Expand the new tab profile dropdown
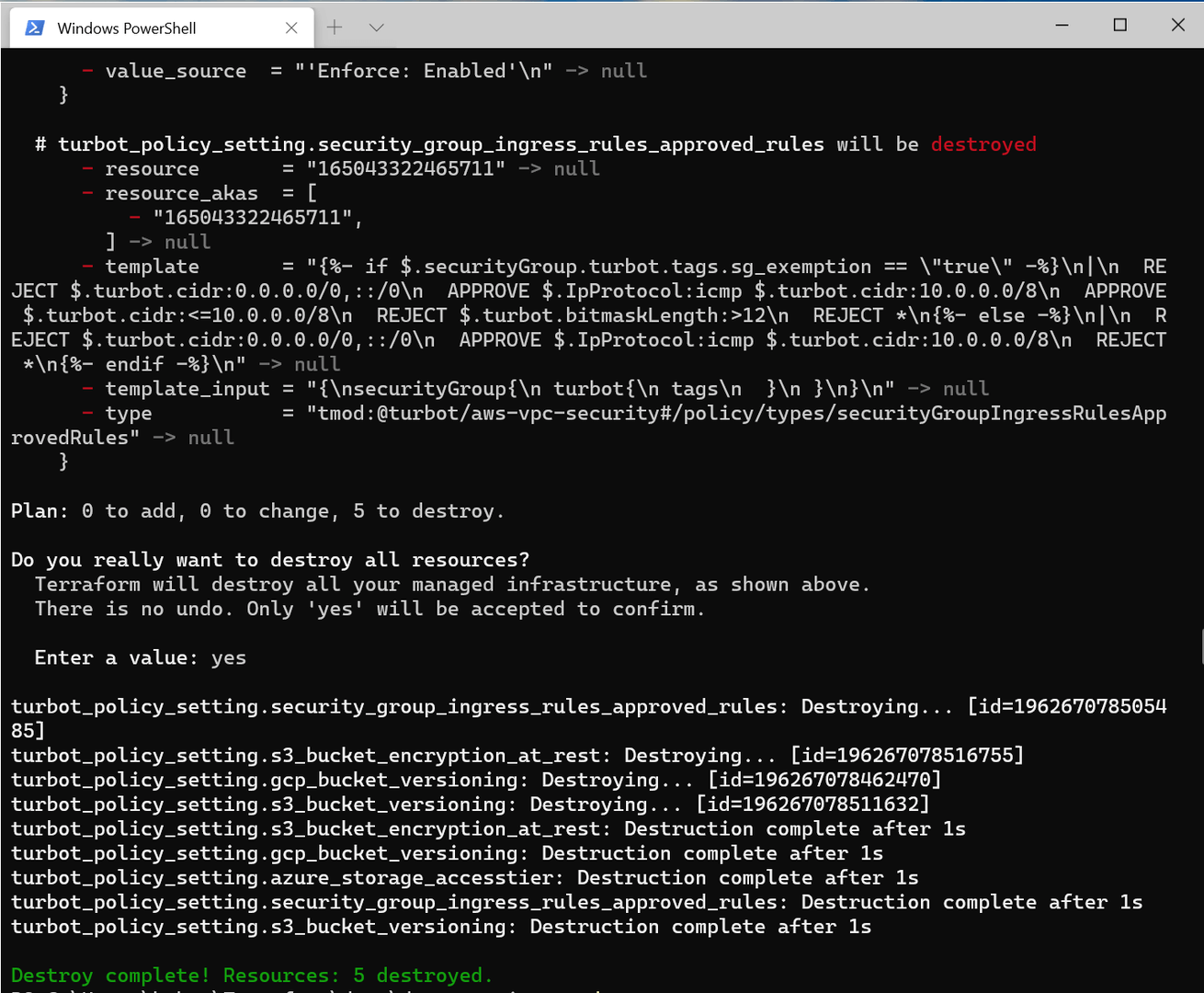The height and width of the screenshot is (993, 1204). pos(376,28)
